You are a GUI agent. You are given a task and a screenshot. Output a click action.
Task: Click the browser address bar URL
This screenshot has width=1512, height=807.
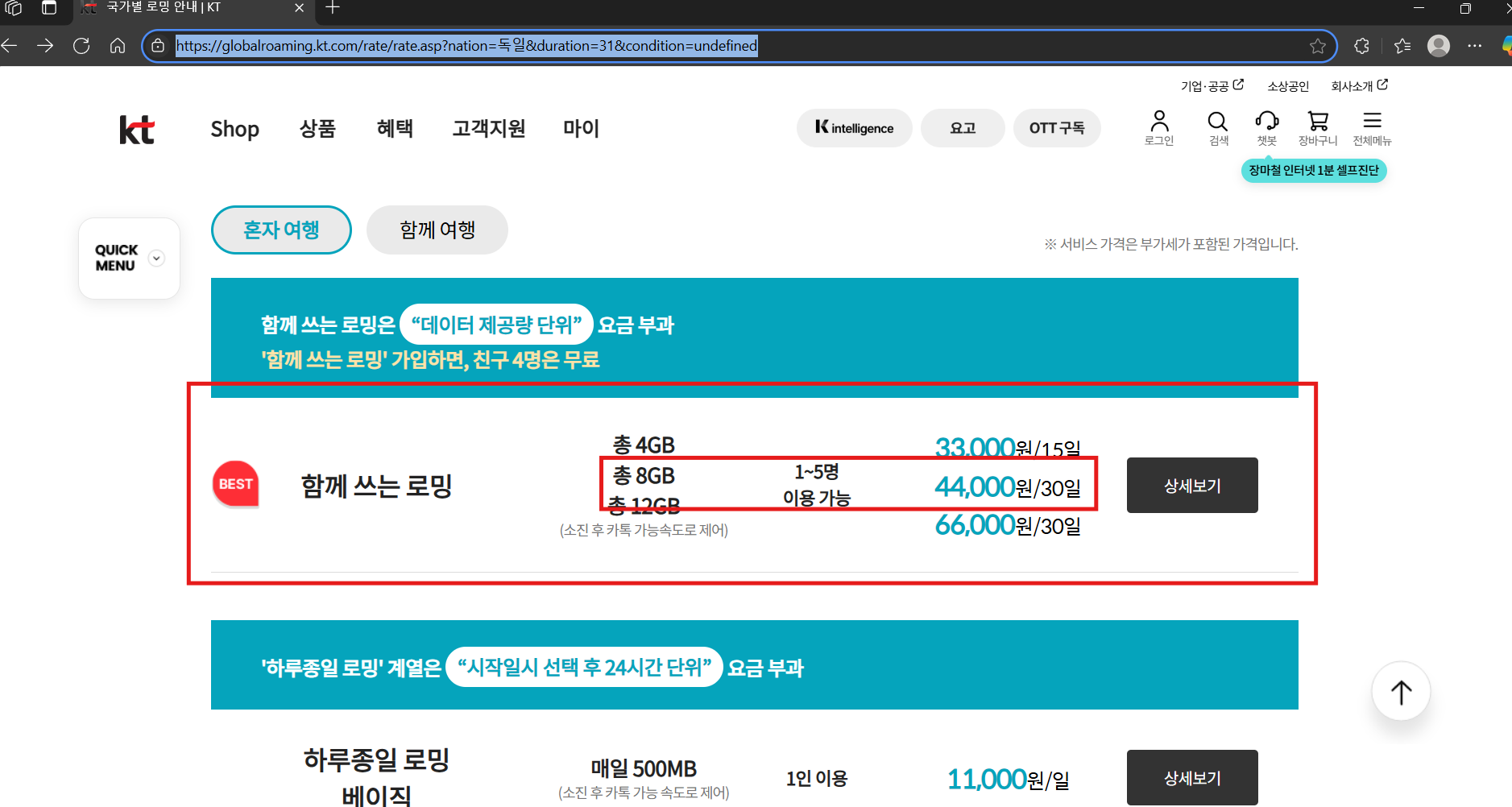click(x=466, y=46)
